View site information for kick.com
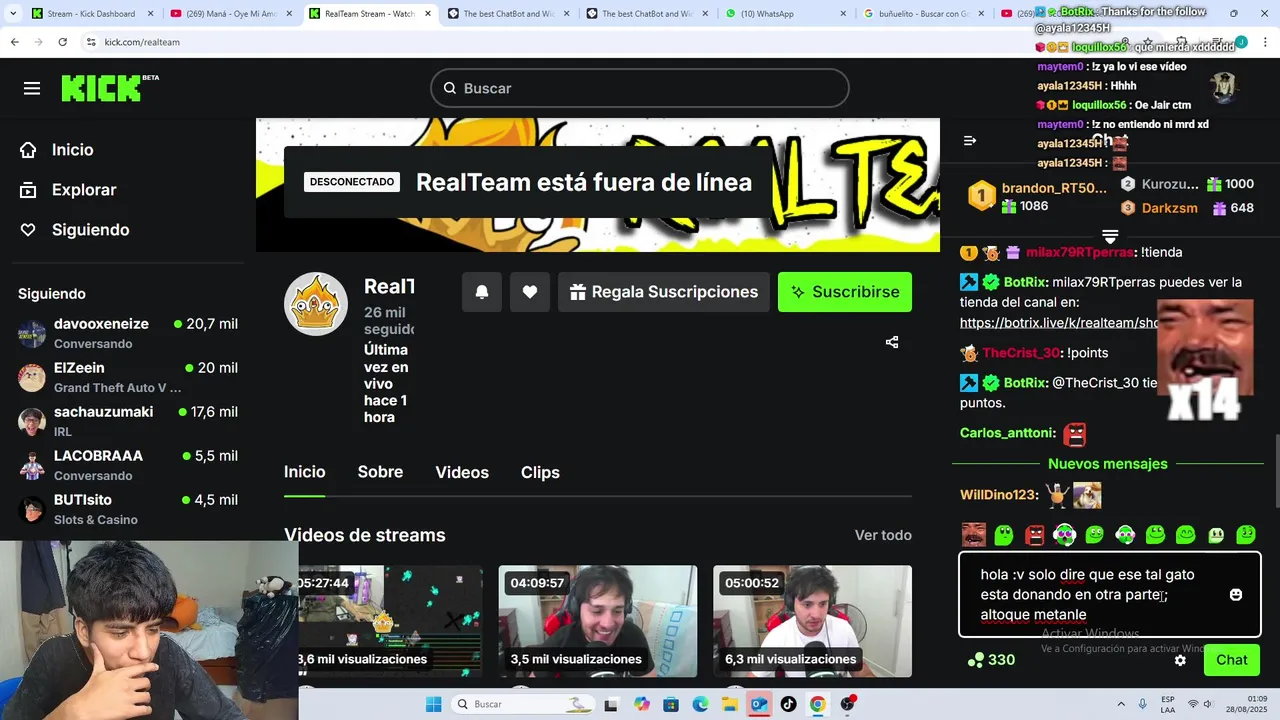1280x720 pixels. [x=91, y=42]
